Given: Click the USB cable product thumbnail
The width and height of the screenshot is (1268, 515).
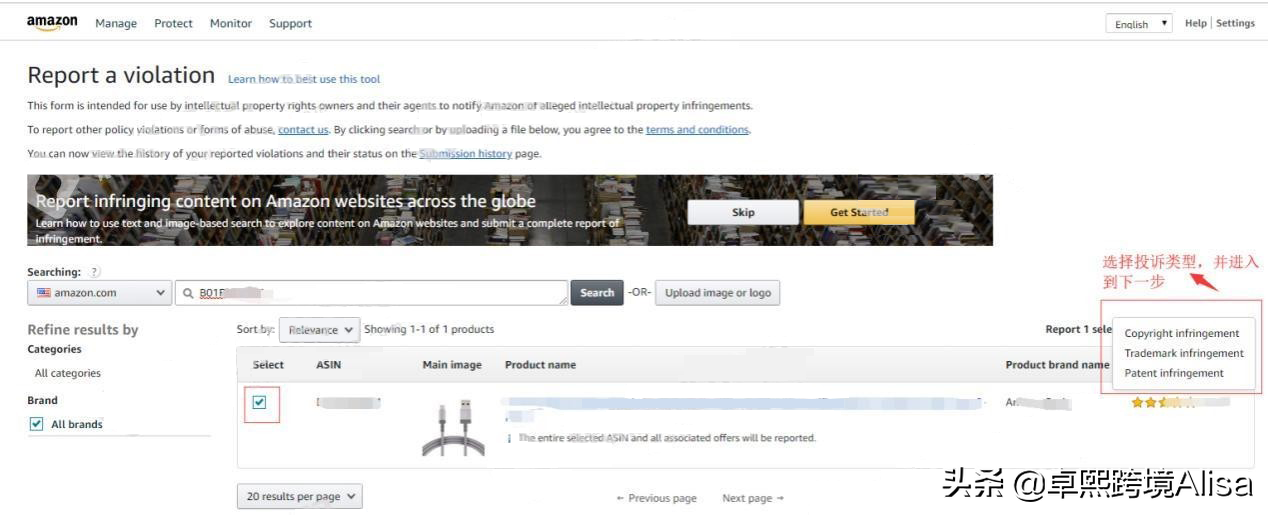Looking at the screenshot, I should point(453,429).
